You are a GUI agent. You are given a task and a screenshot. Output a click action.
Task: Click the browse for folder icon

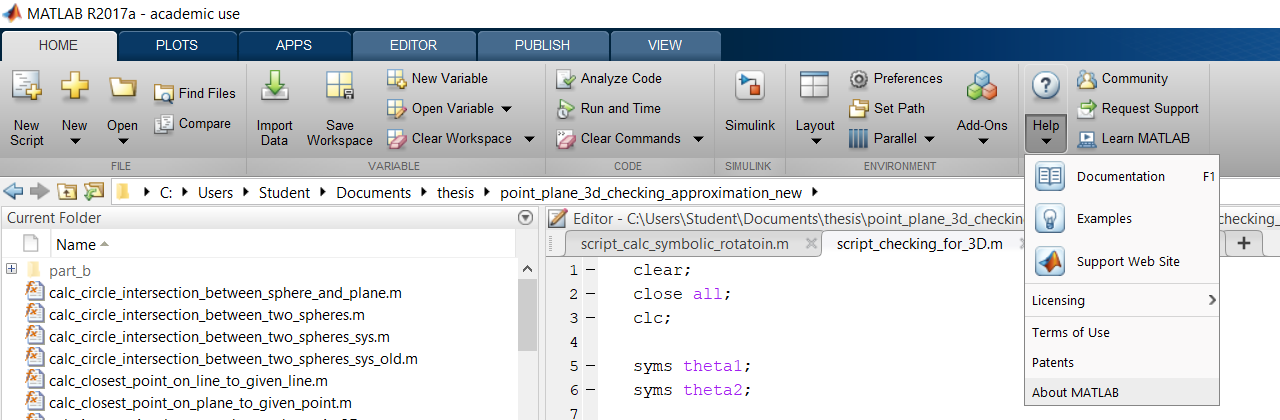[x=93, y=191]
